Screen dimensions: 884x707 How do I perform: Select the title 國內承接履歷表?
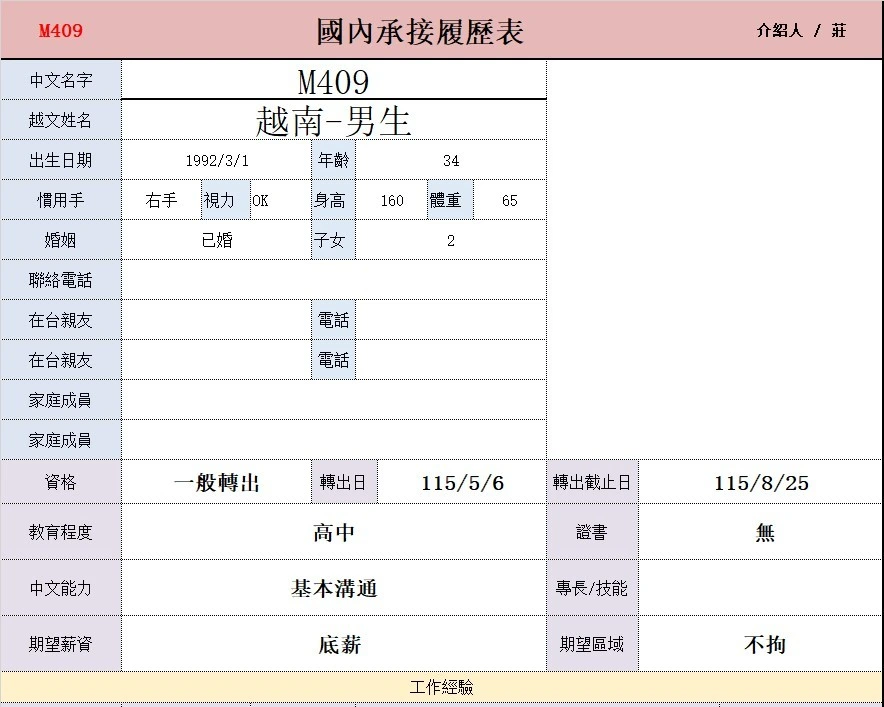click(x=420, y=32)
